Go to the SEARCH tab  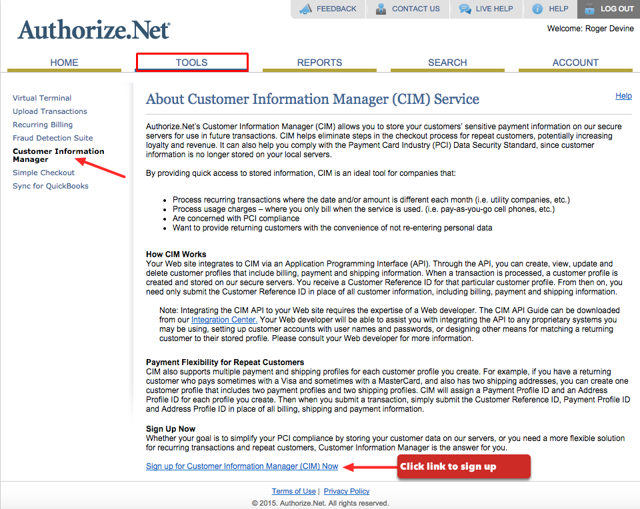pyautogui.click(x=447, y=63)
